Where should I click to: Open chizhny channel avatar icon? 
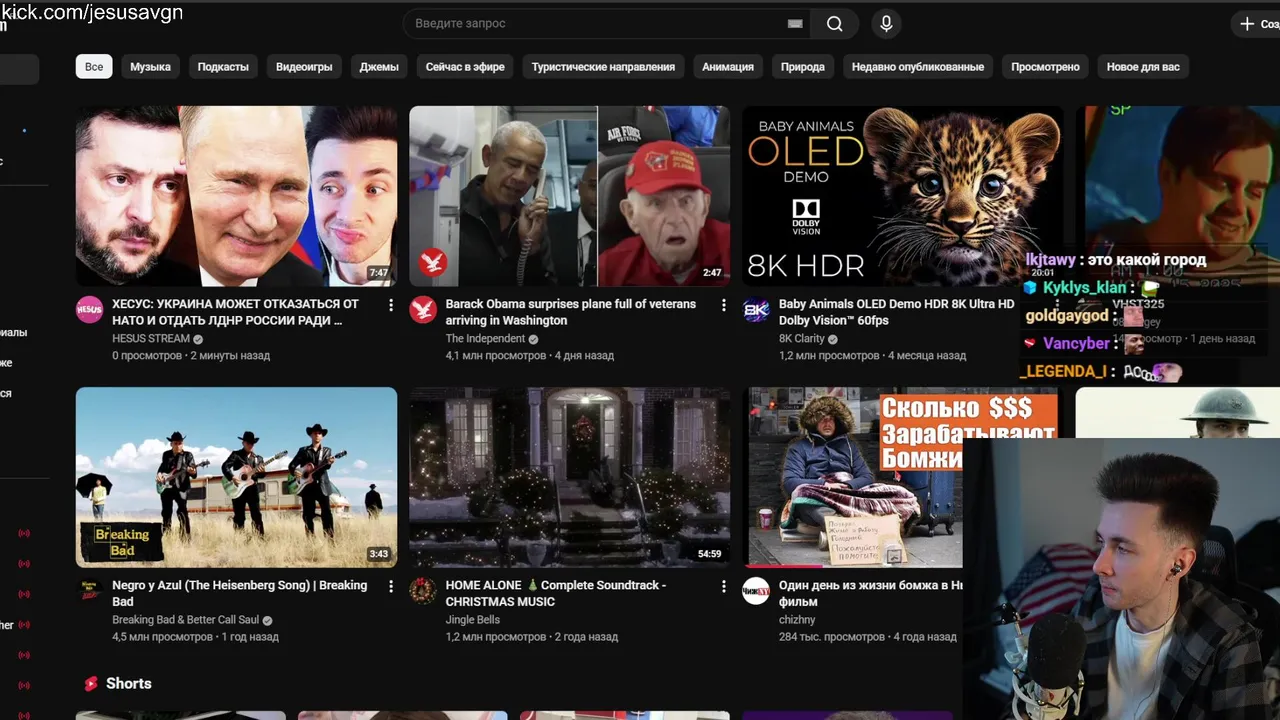(756, 591)
